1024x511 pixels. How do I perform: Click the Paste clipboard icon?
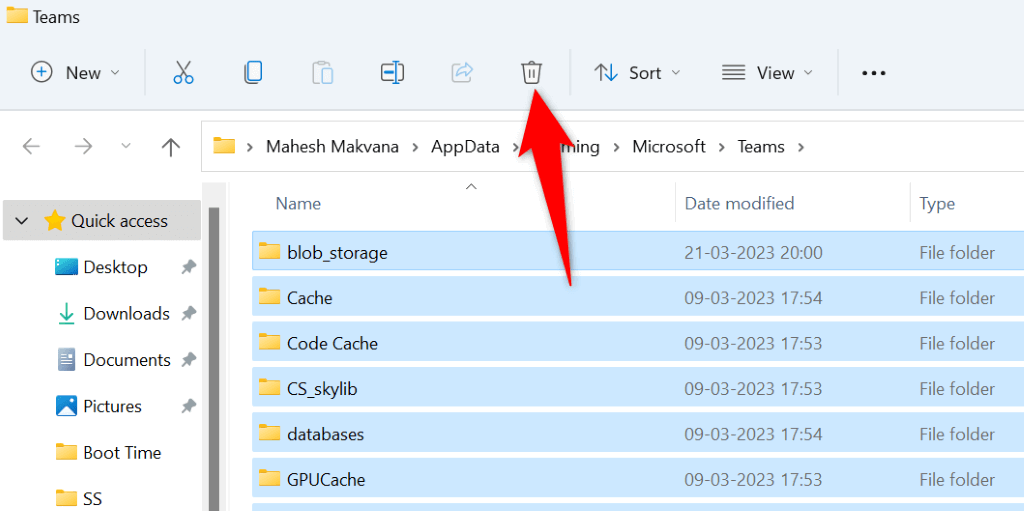point(322,72)
